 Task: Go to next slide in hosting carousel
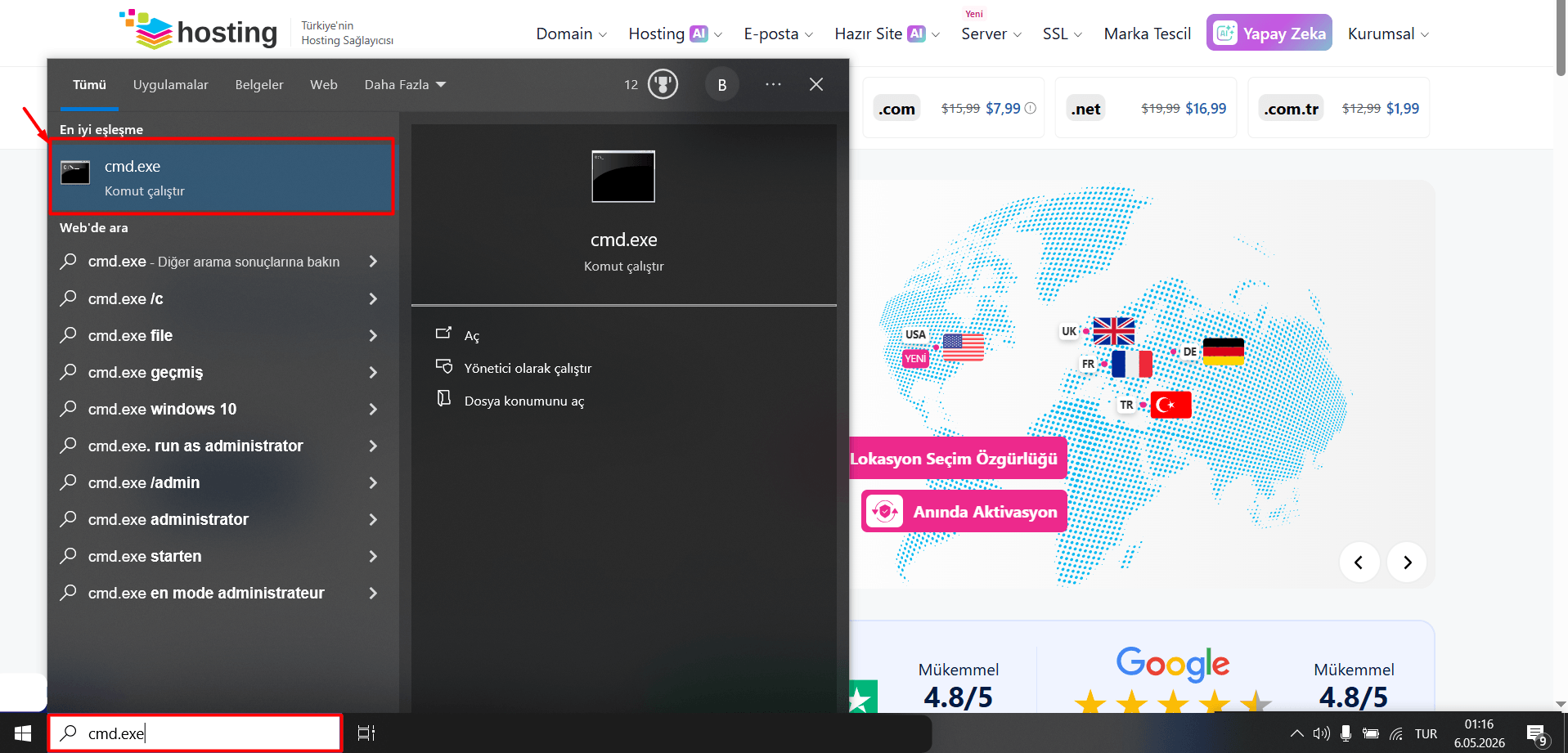[1407, 562]
